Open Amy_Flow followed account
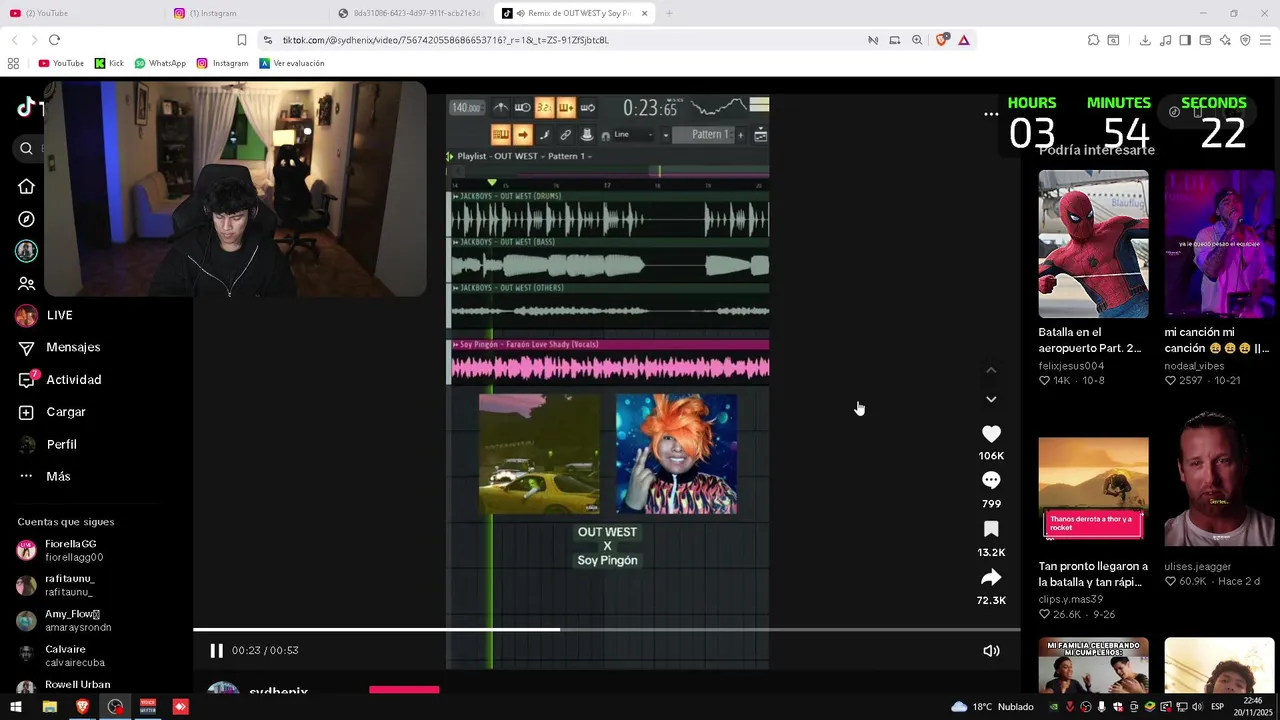This screenshot has height=720, width=1280. pos(64,620)
